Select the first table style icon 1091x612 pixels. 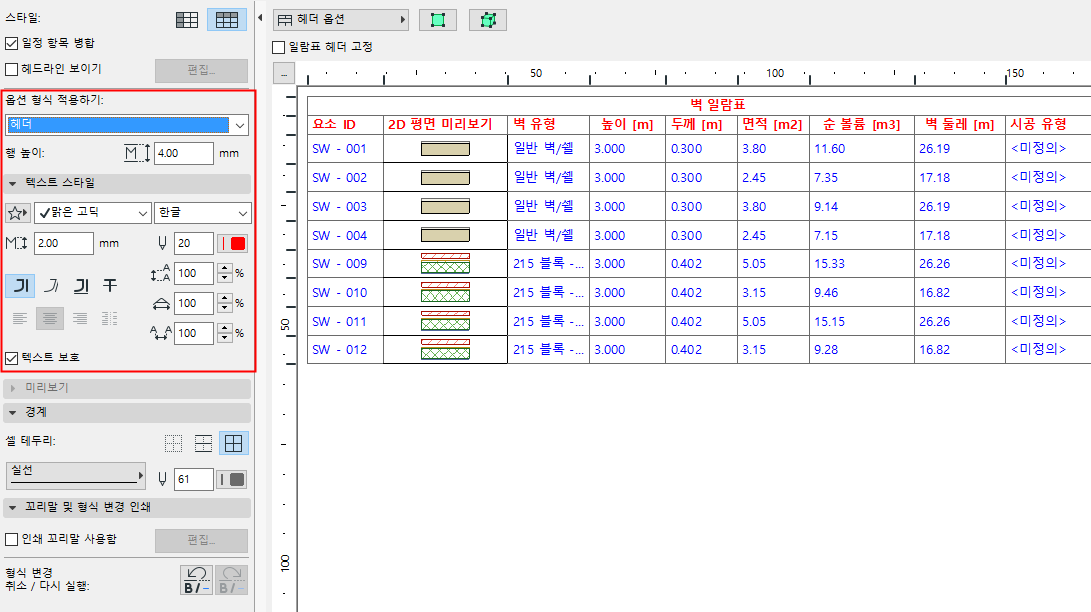point(187,19)
